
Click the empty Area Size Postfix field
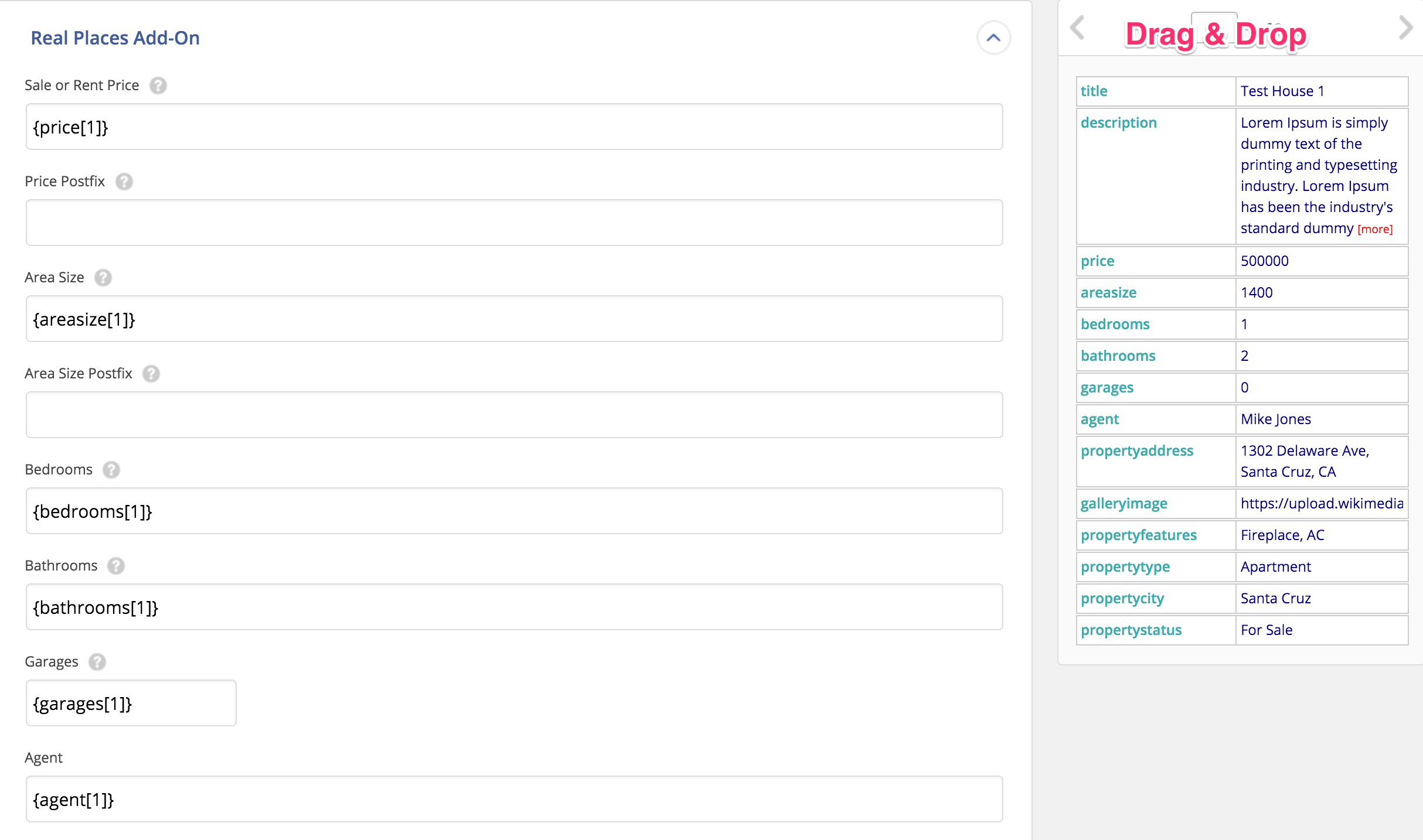(514, 415)
